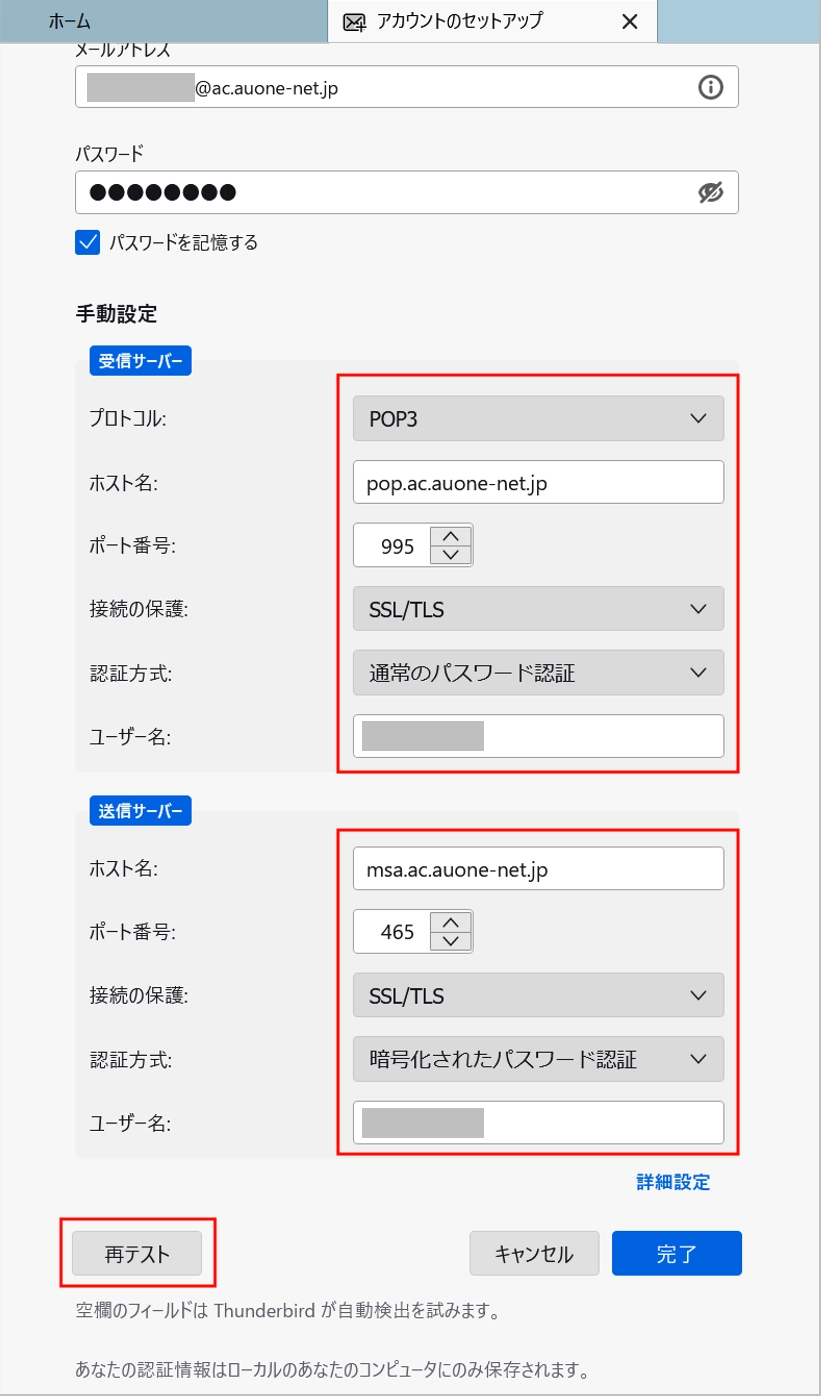Click the キャンセル button
821x1396 pixels.
point(535,1254)
